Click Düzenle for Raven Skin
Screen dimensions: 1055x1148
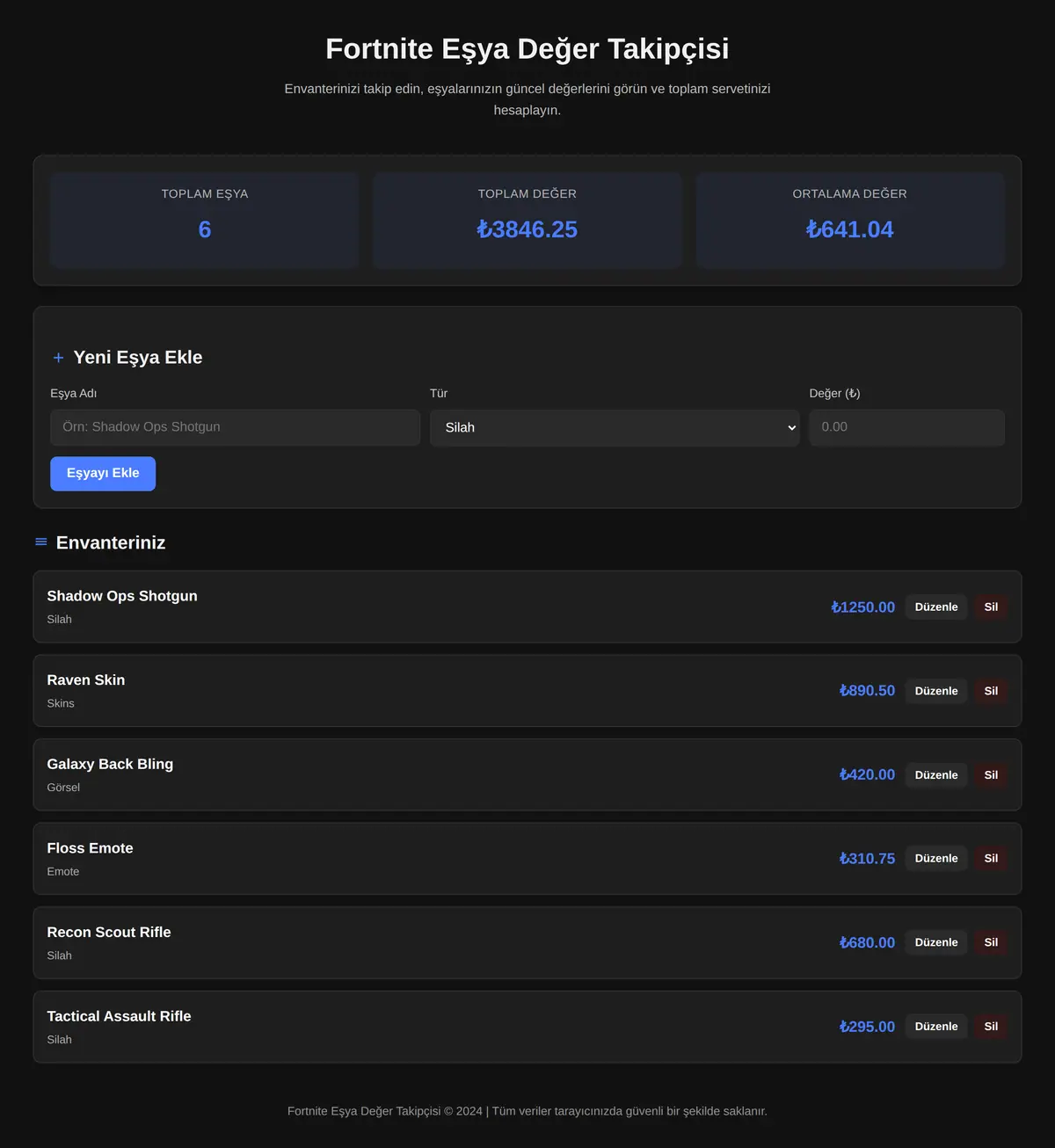tap(936, 691)
